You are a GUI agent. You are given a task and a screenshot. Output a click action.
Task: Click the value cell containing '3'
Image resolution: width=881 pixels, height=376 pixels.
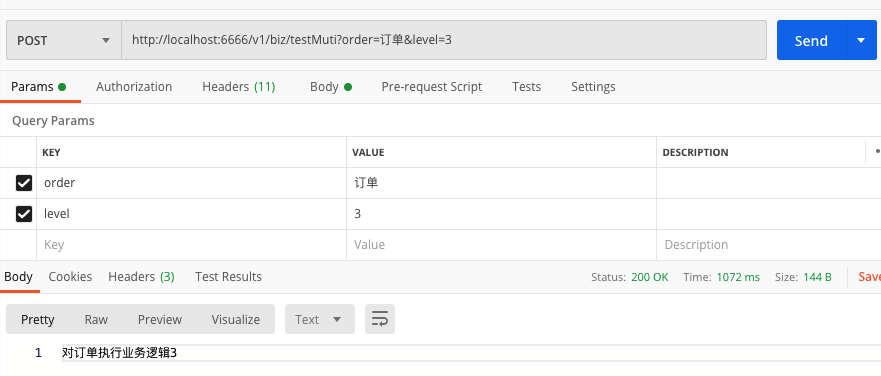501,214
